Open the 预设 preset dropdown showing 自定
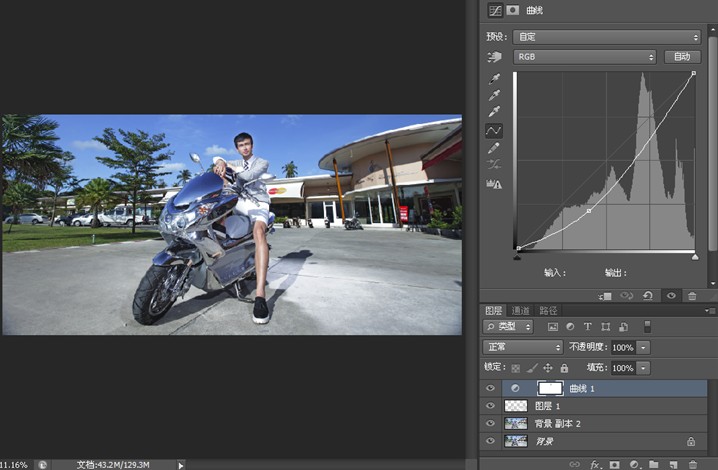Viewport: 718px width, 470px height. point(607,37)
